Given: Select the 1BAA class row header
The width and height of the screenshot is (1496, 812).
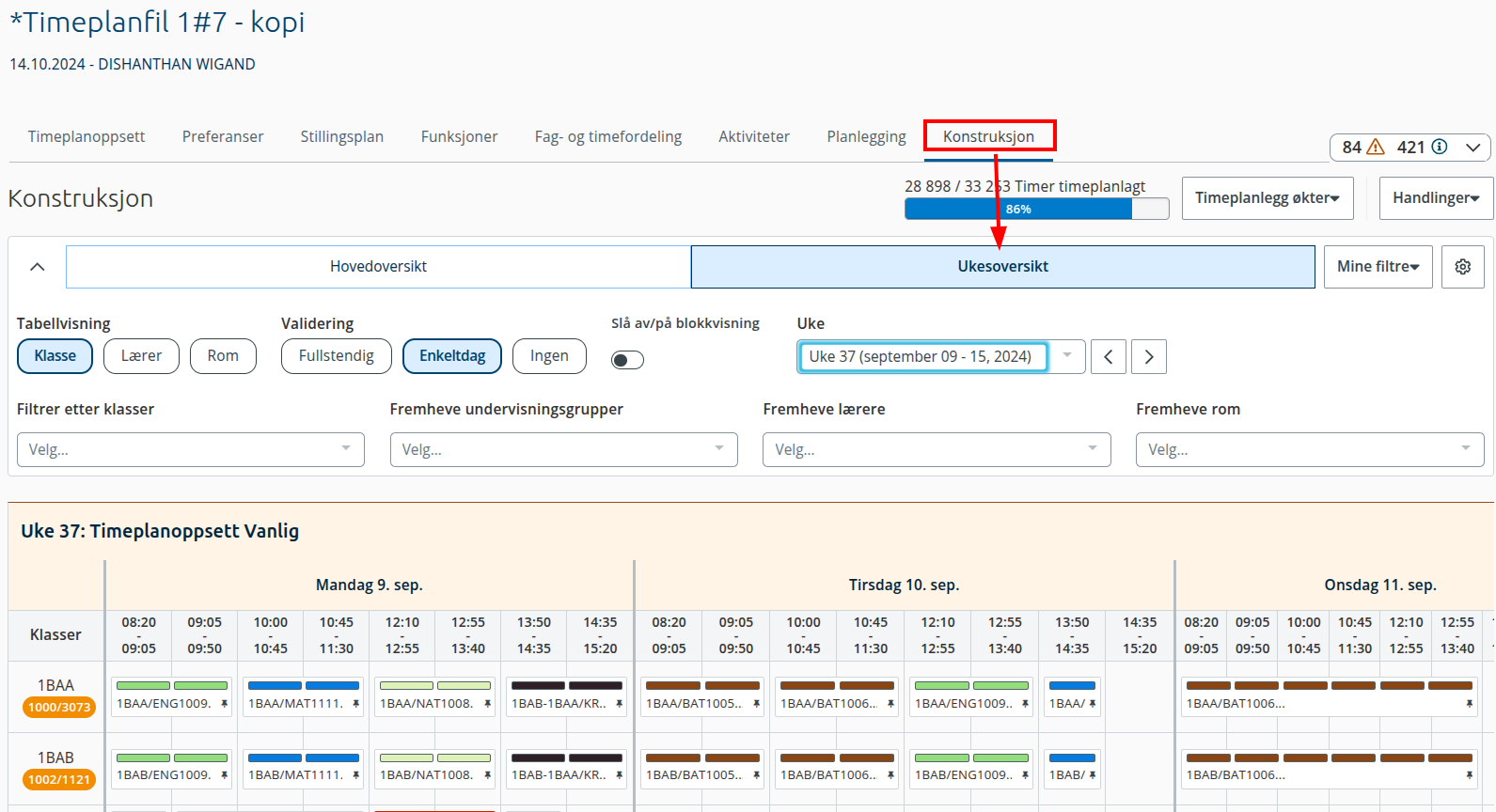Looking at the screenshot, I should click(x=55, y=686).
